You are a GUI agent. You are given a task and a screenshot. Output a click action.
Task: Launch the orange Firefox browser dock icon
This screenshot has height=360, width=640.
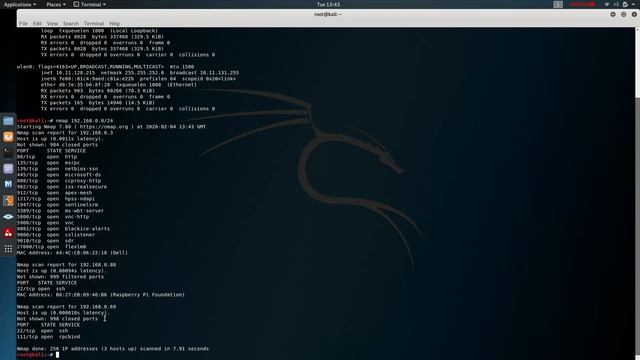(8, 136)
